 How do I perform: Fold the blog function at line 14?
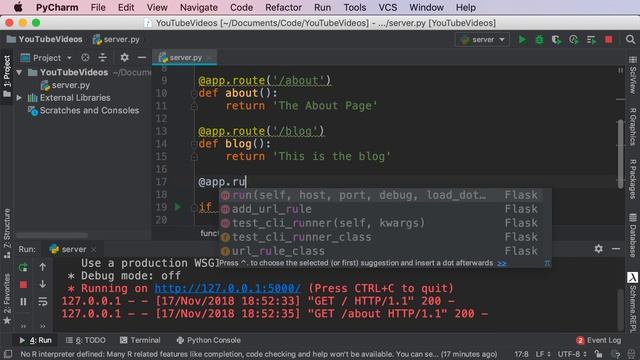click(194, 144)
